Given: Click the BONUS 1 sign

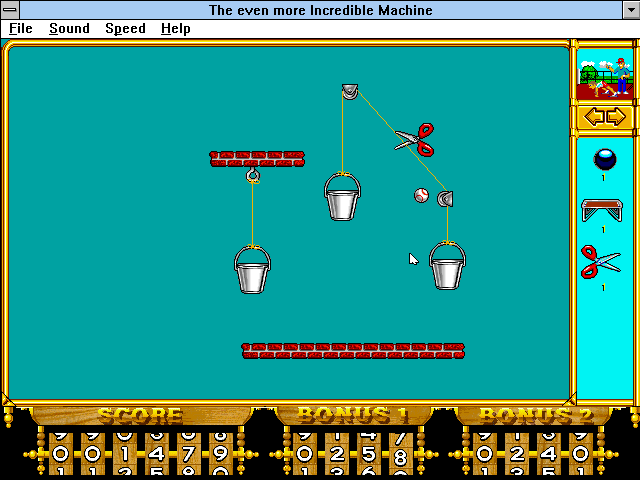Looking at the screenshot, I should tap(353, 416).
